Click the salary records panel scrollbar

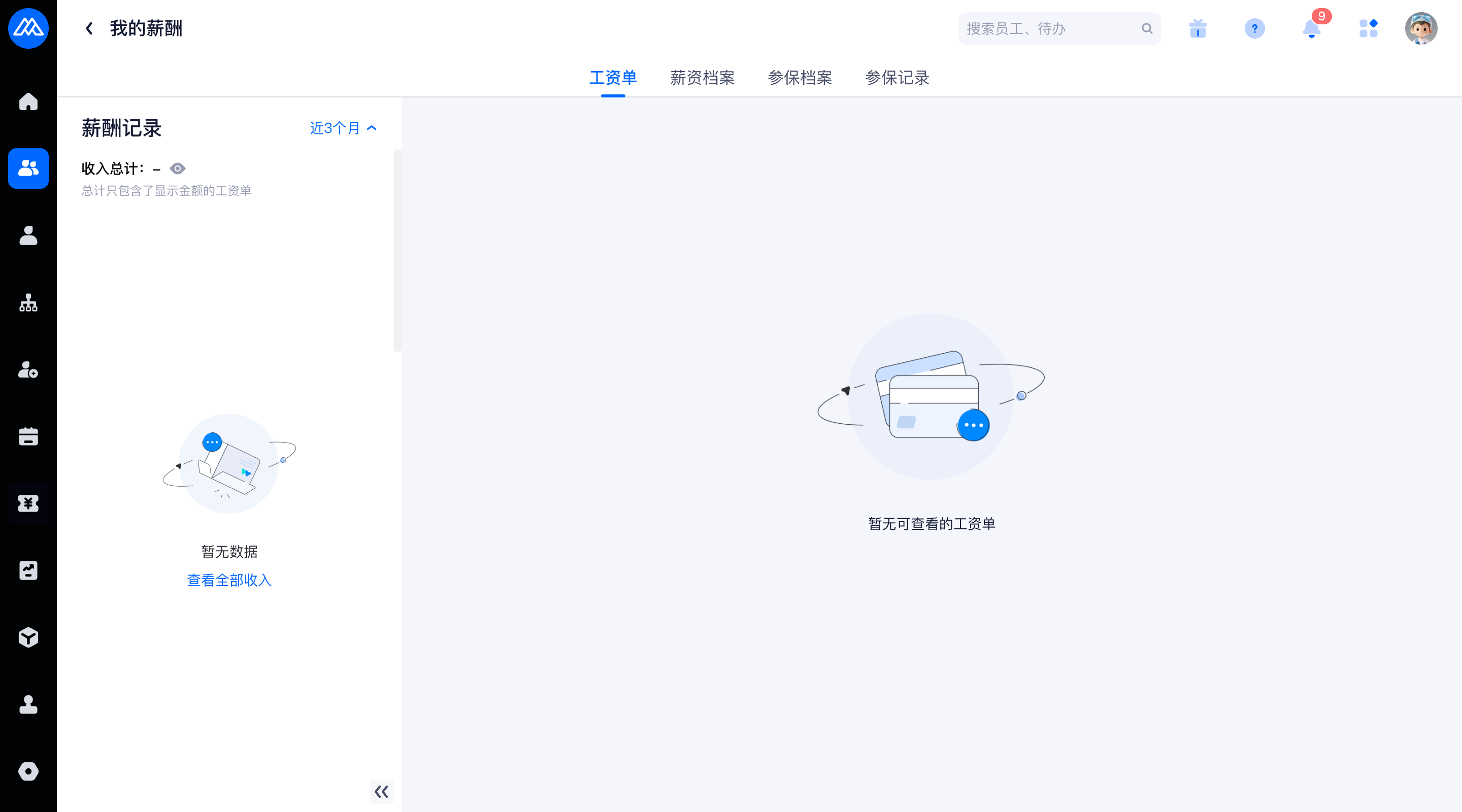point(397,250)
